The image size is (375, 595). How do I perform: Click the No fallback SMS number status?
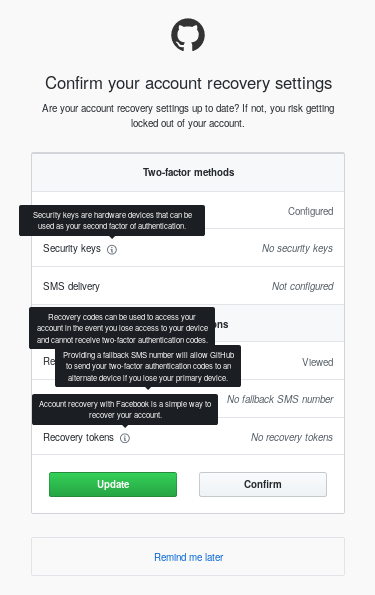click(x=280, y=399)
